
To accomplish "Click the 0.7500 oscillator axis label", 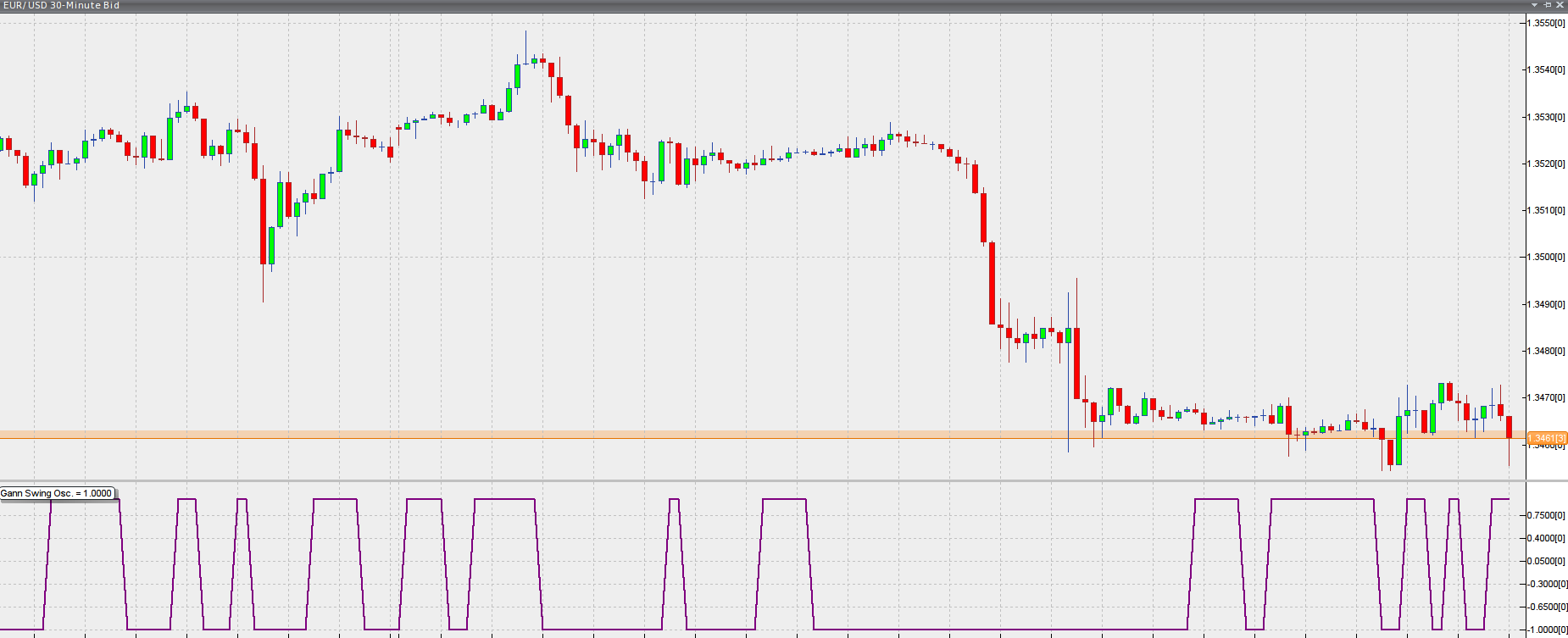I will pyautogui.click(x=1546, y=515).
